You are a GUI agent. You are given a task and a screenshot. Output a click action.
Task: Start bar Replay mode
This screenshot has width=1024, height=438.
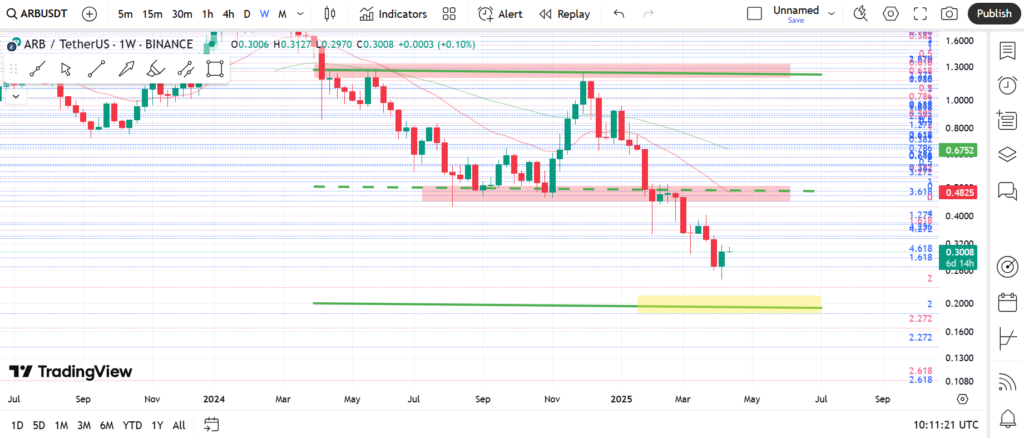[564, 14]
